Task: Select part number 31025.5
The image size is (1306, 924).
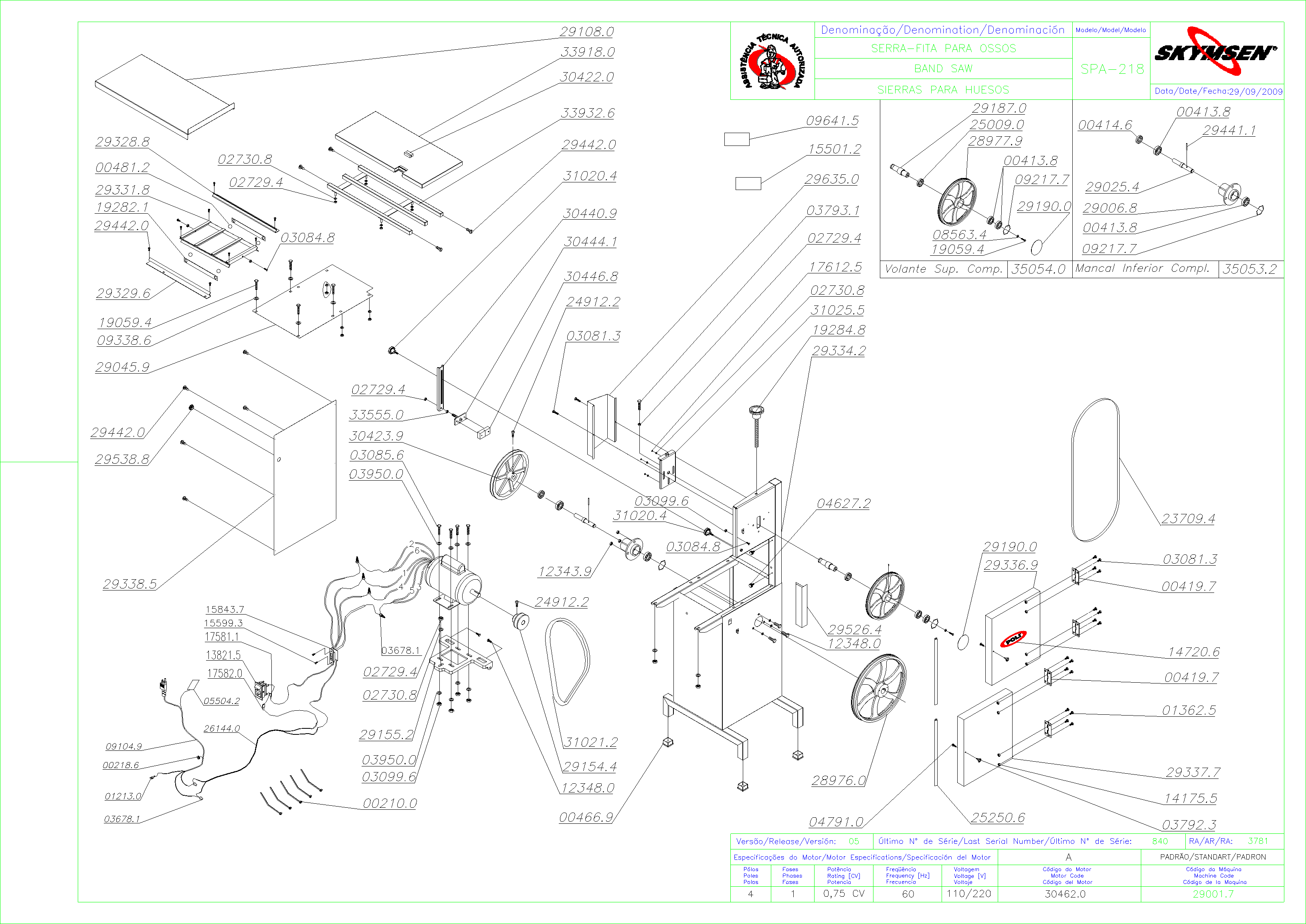Action: point(837,310)
